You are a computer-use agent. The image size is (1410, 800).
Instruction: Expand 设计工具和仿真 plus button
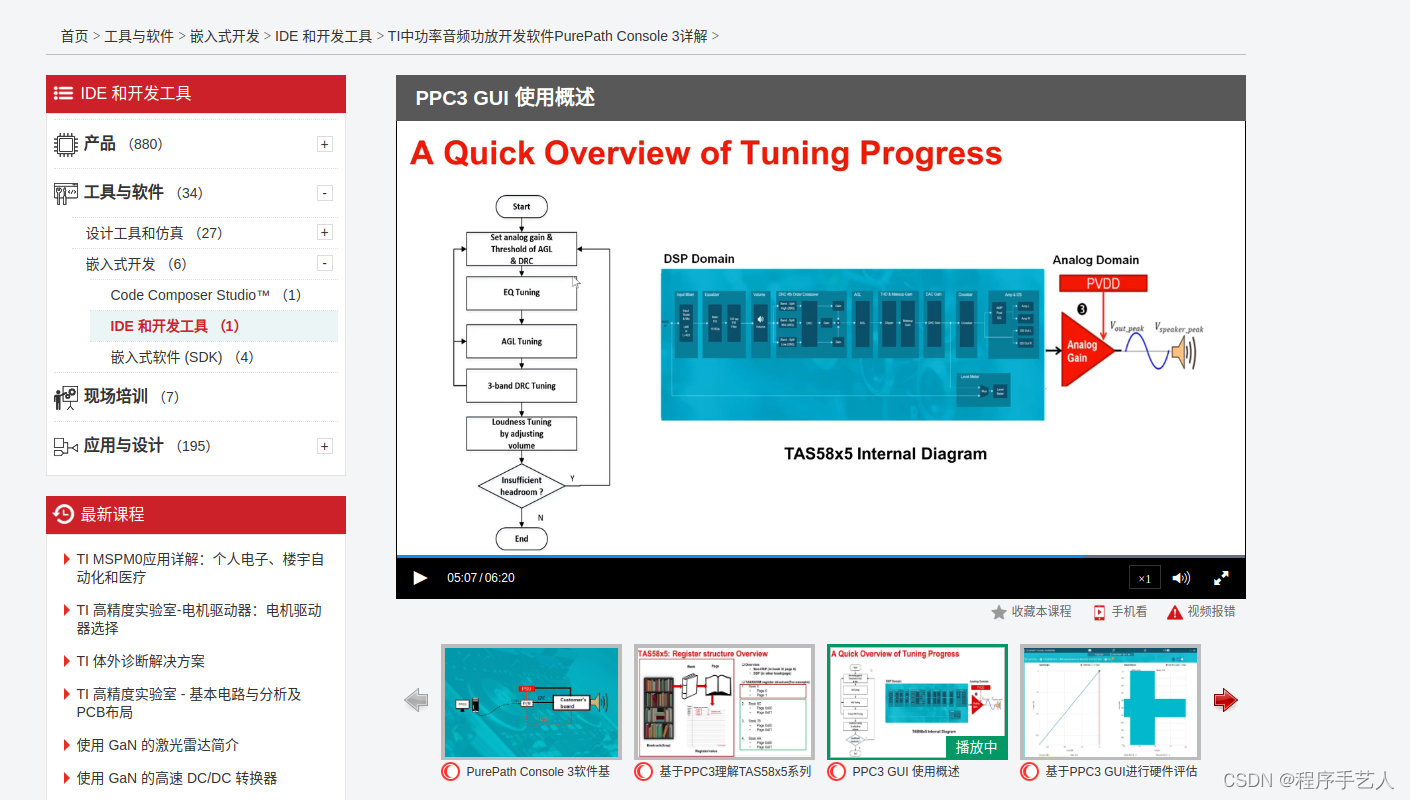pos(325,233)
